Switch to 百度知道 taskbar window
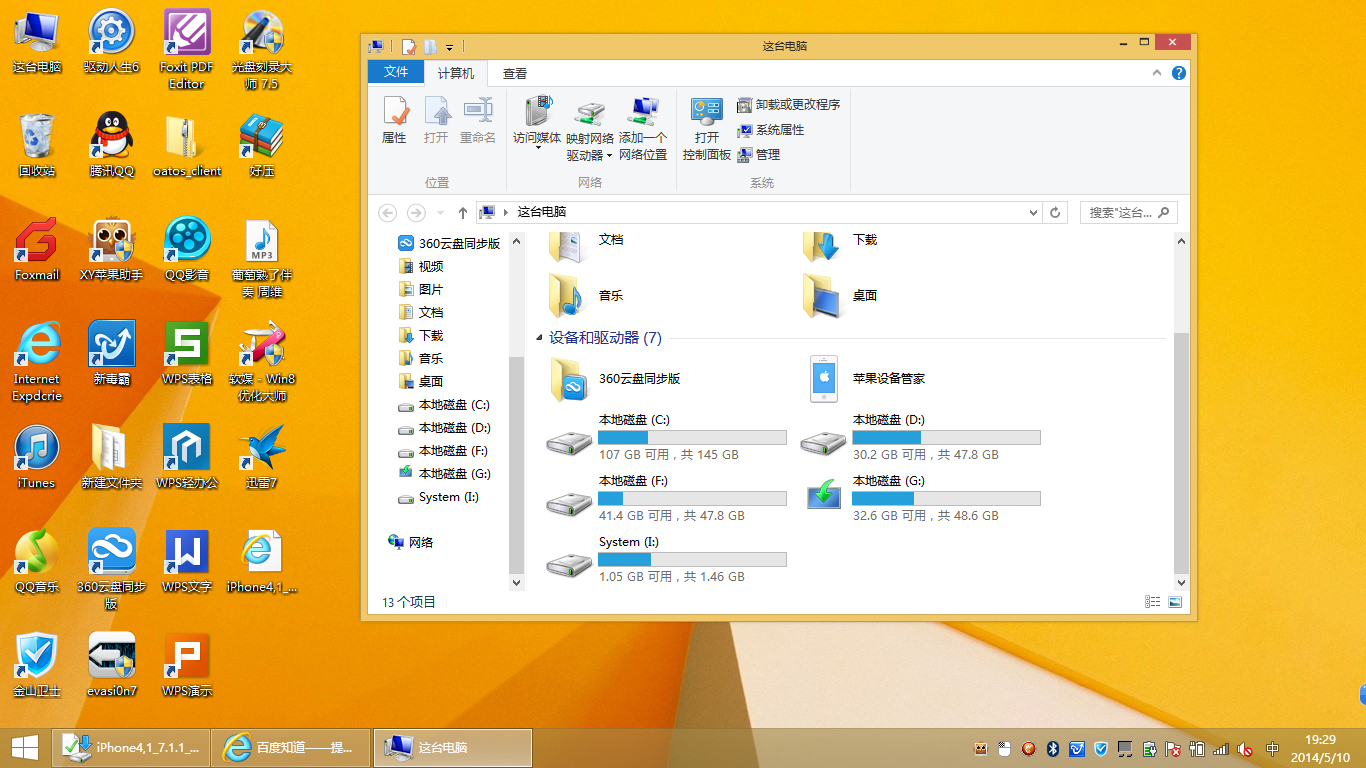Screen dimensions: 1366x768 290,748
